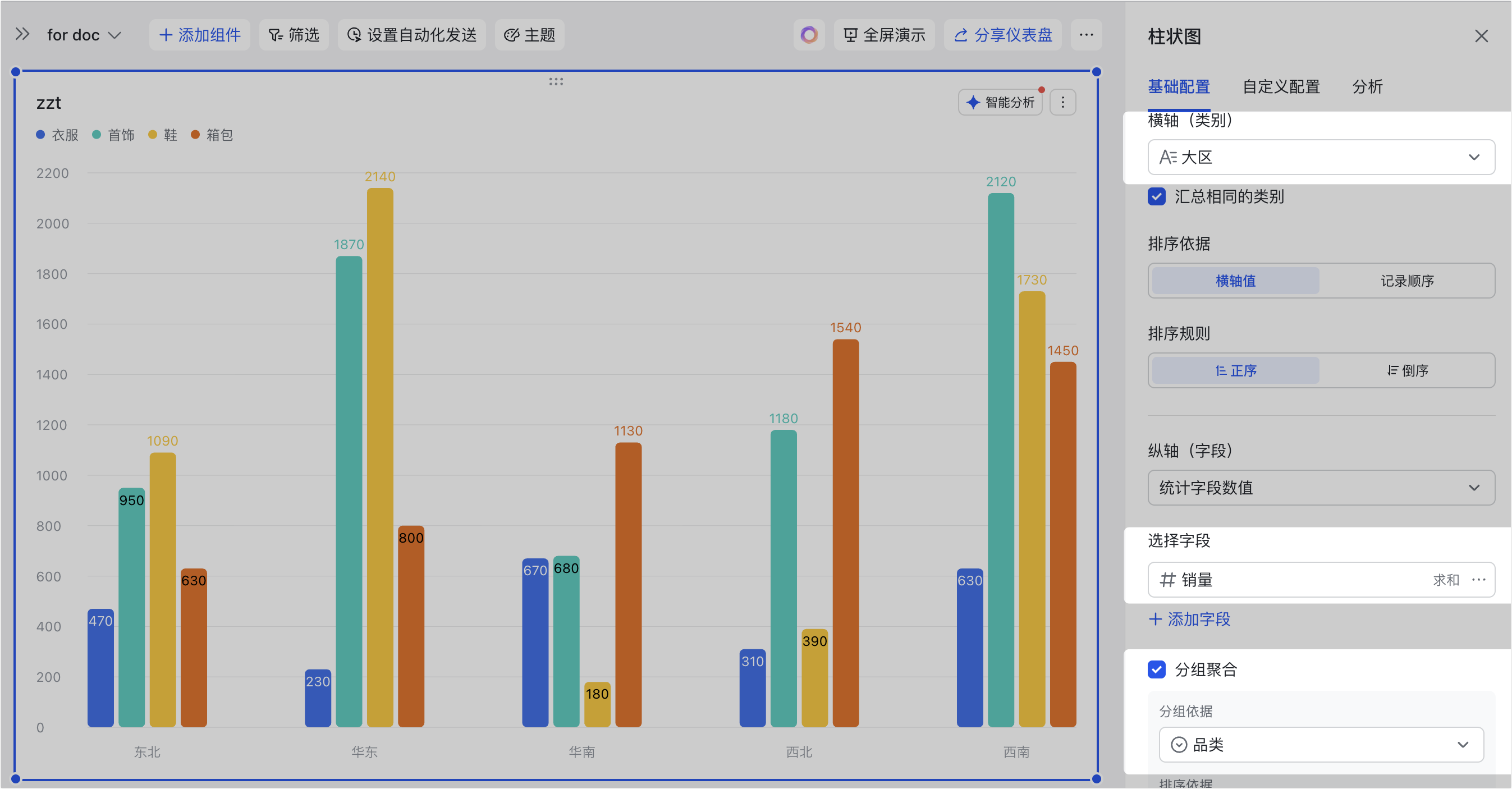This screenshot has width=1512, height=789.
Task: Open the chart's vertical three-dot menu
Action: click(1062, 103)
